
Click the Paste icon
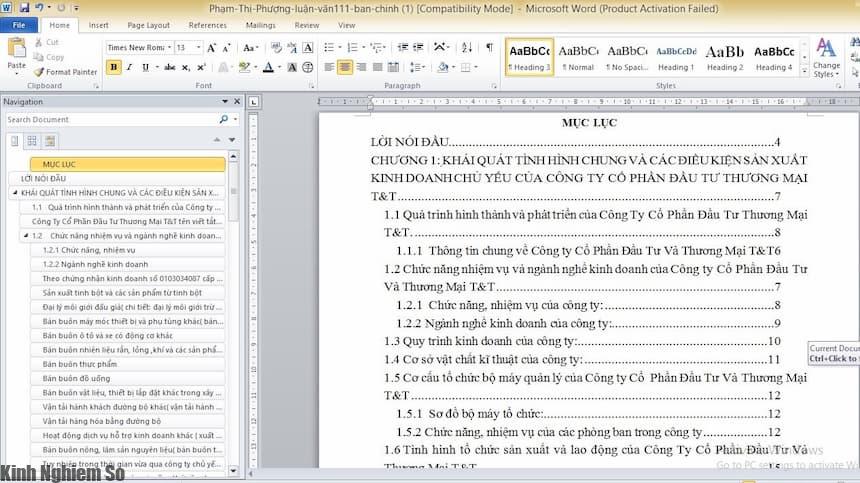(x=16, y=48)
